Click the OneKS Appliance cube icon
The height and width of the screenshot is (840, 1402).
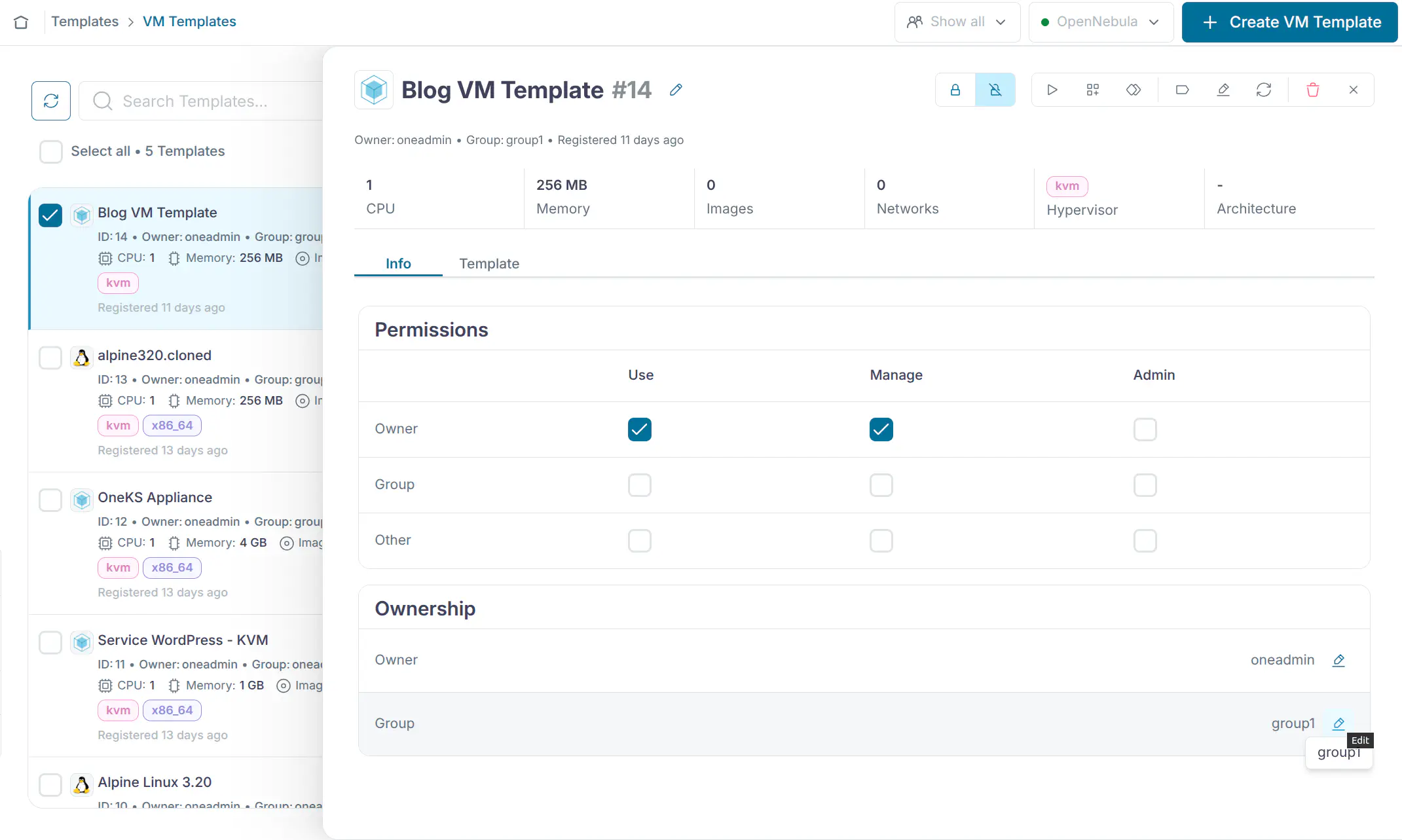[x=82, y=500]
